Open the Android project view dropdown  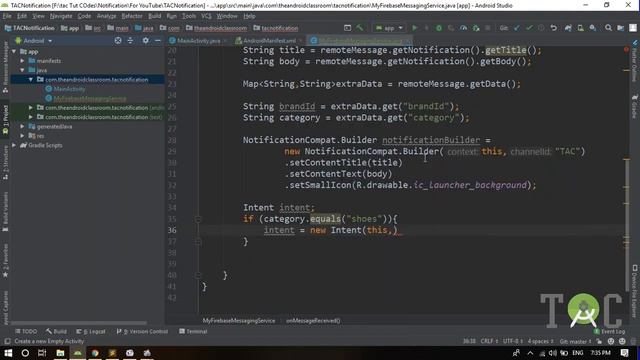(x=34, y=40)
